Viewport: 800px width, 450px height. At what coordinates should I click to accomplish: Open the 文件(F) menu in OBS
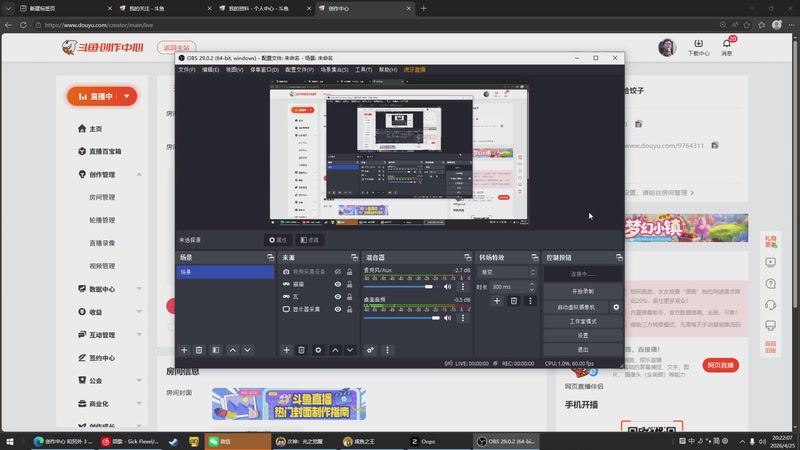coord(187,70)
